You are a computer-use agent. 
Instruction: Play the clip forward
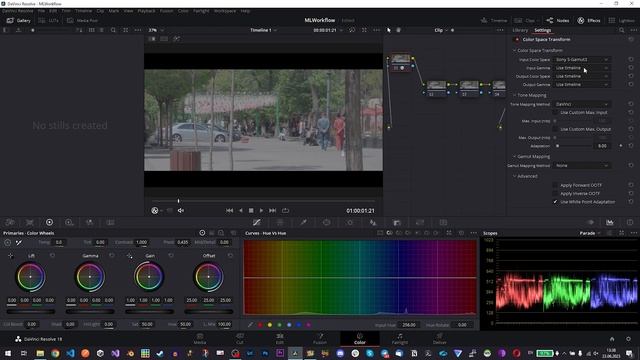262,211
